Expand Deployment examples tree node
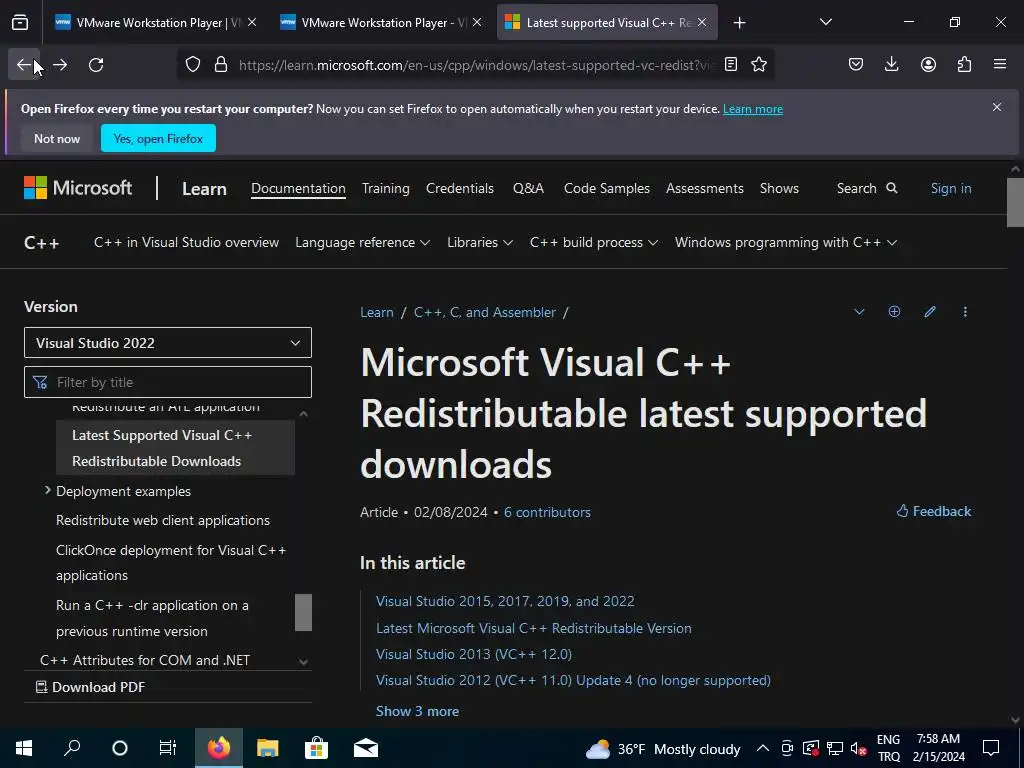 coord(47,490)
